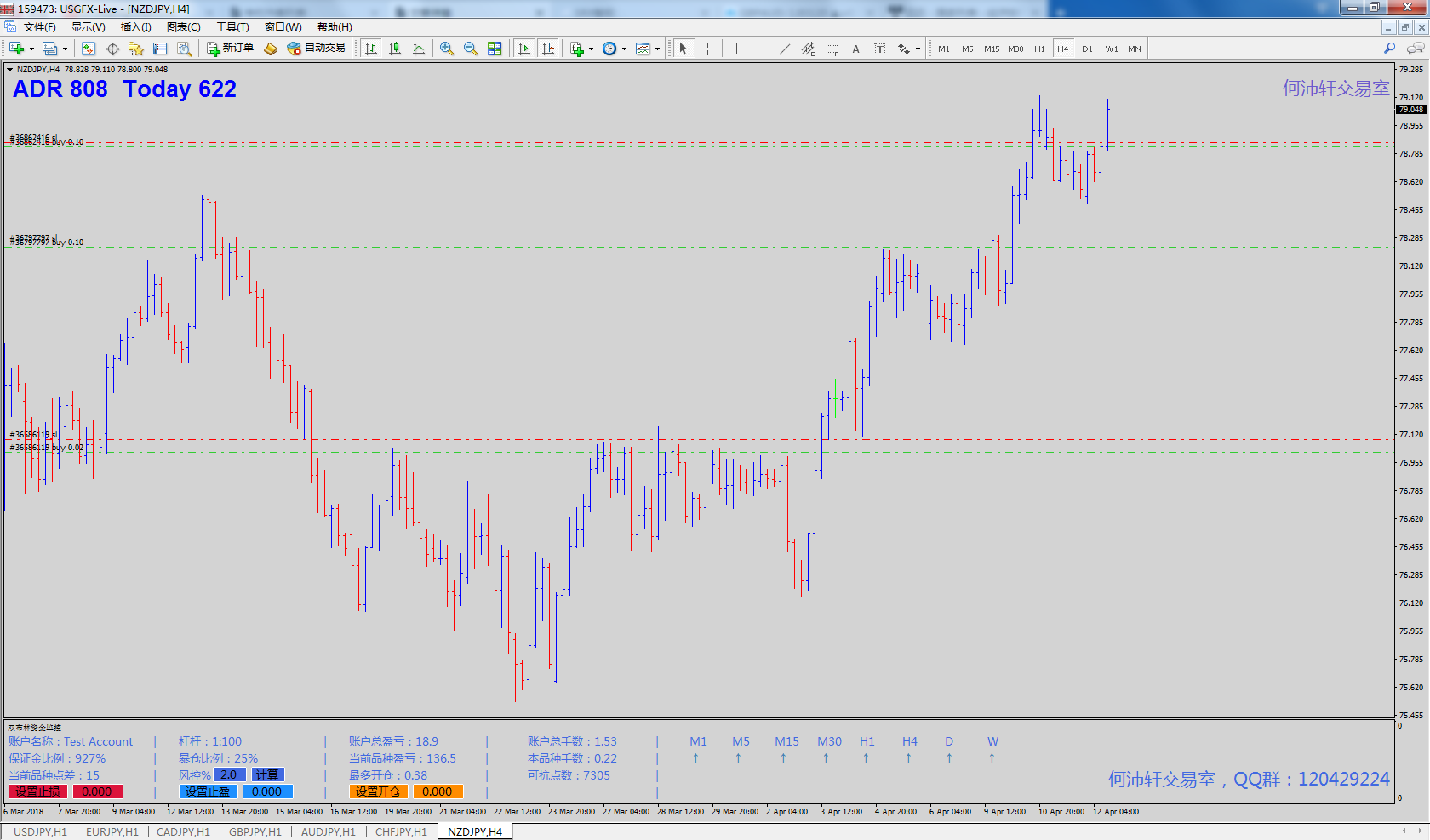Zoom in on the chart
The height and width of the screenshot is (840, 1430).
[x=447, y=49]
